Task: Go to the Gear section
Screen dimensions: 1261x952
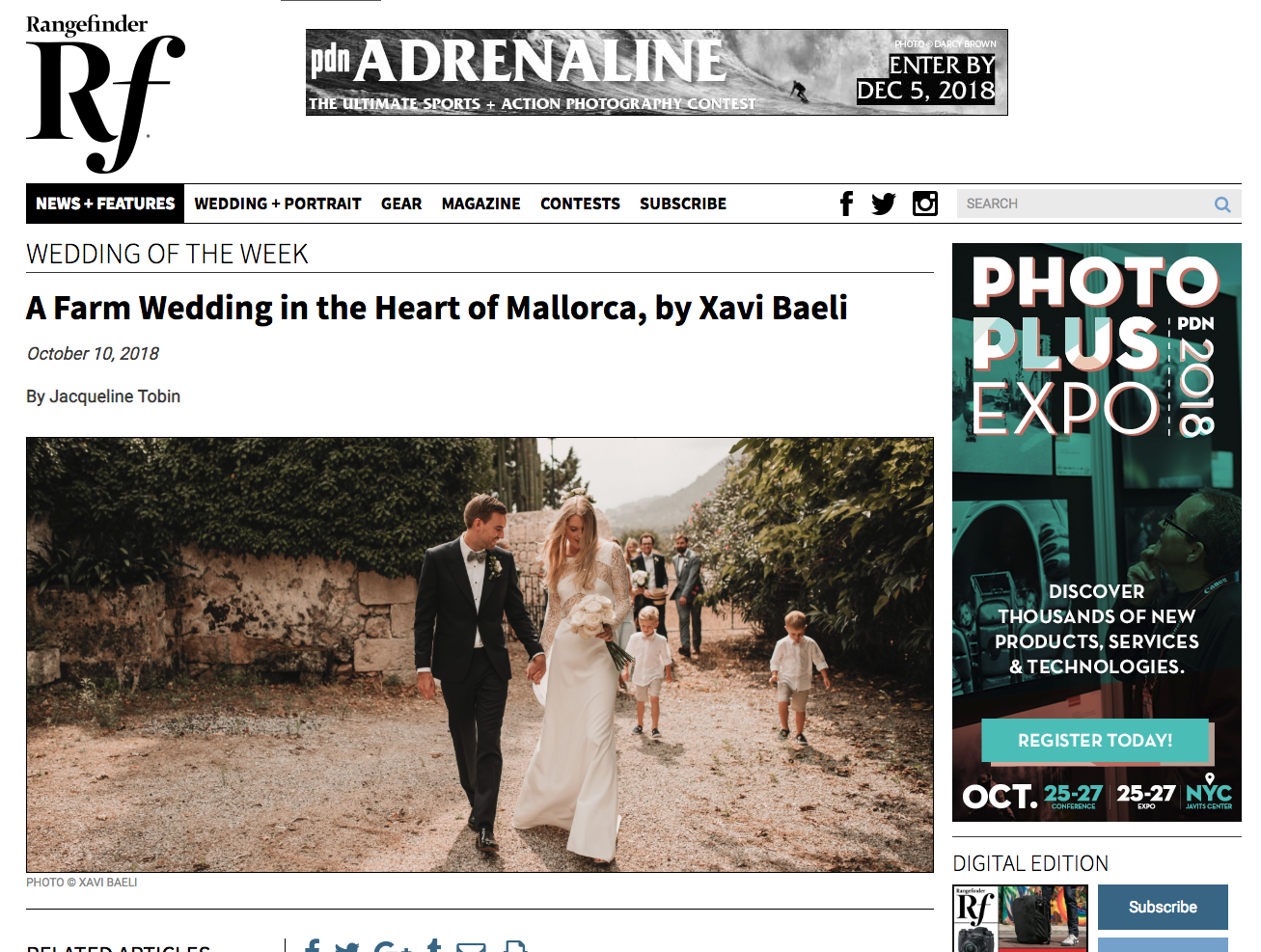Action: pos(401,204)
